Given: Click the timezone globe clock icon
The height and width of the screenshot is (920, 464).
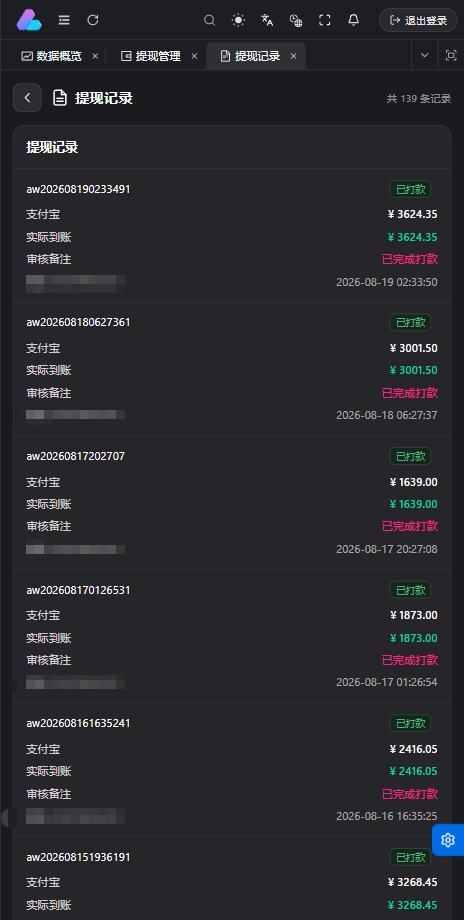Looking at the screenshot, I should click(x=296, y=21).
